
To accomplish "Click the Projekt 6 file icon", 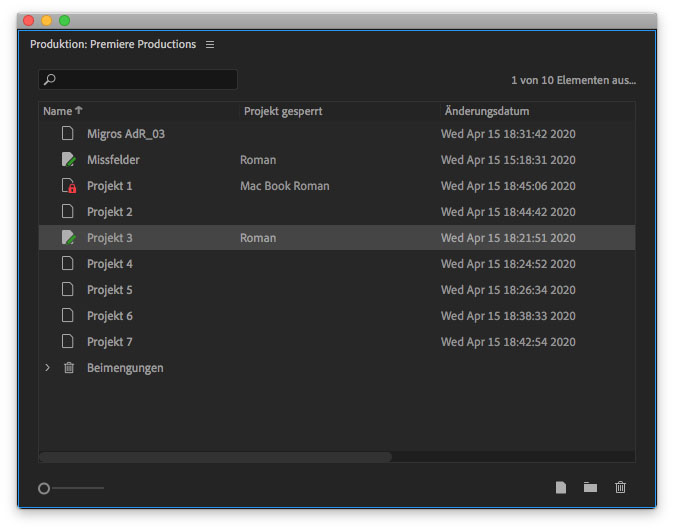I will point(67,315).
